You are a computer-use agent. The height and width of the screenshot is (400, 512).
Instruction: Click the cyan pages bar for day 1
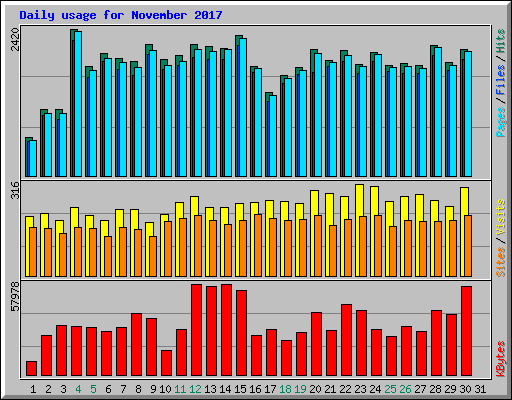(x=33, y=159)
